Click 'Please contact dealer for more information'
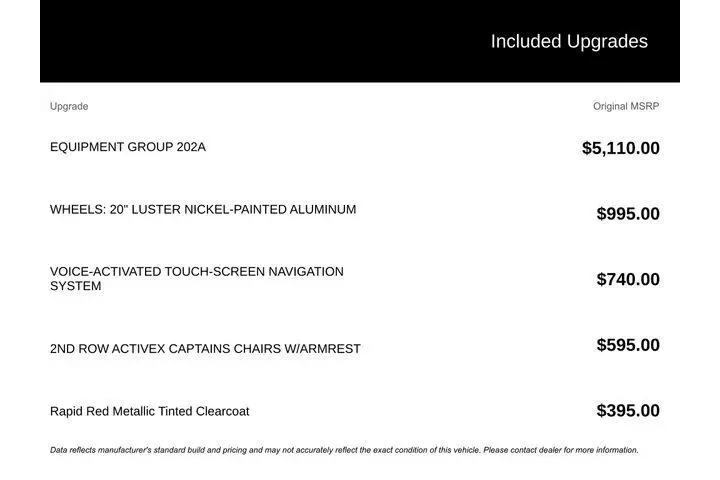 (x=561, y=450)
